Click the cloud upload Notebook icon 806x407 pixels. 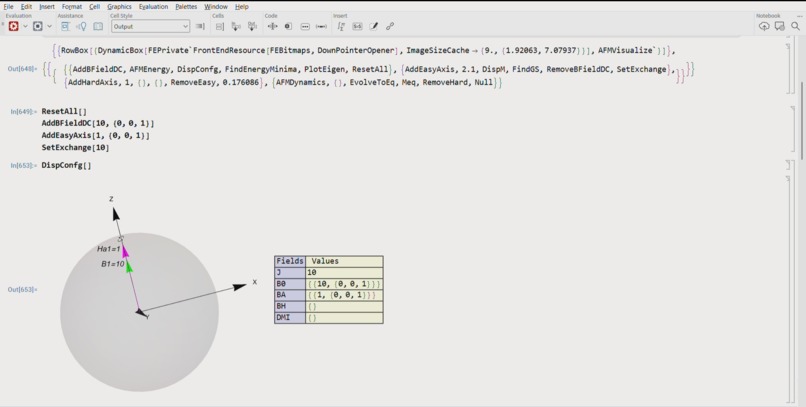coord(764,26)
